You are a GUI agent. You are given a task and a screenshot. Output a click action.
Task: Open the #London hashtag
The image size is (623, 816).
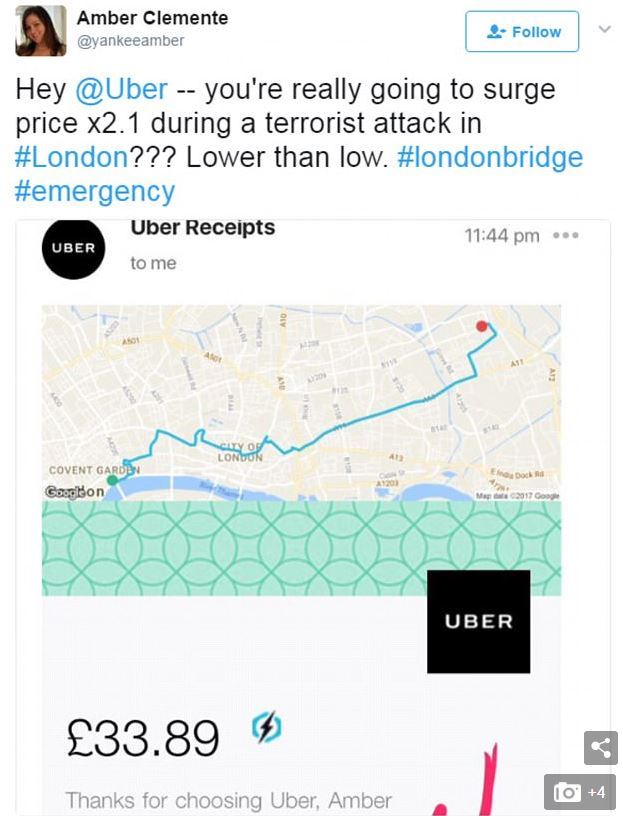coord(71,157)
